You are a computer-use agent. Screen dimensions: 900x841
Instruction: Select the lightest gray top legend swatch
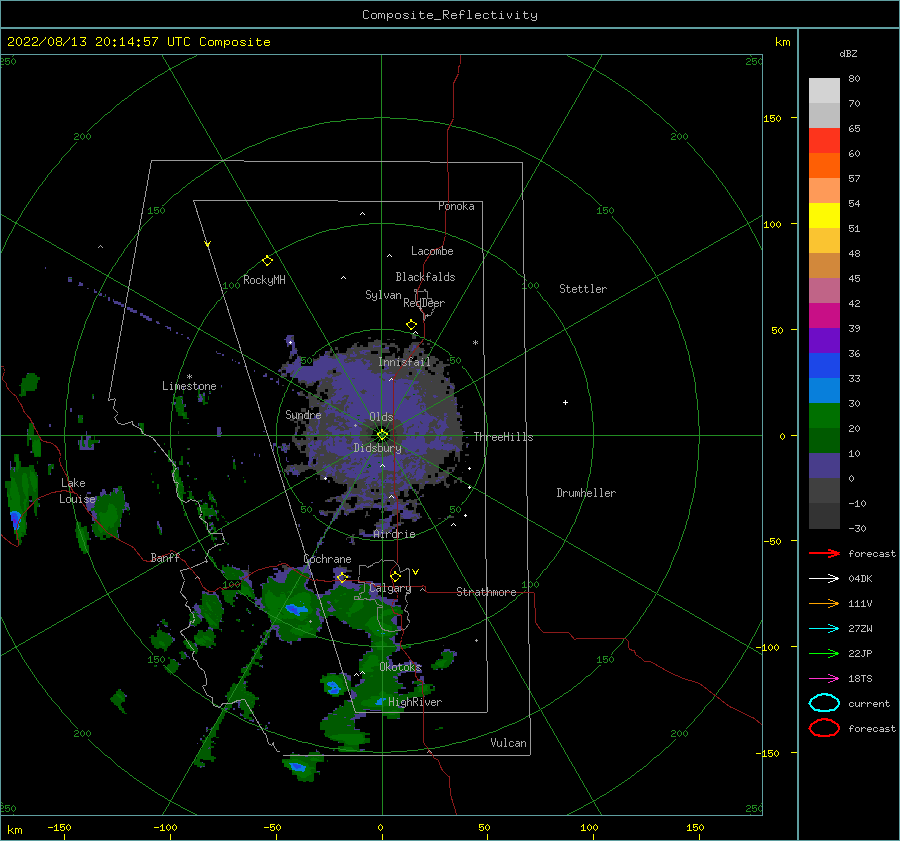pos(824,91)
